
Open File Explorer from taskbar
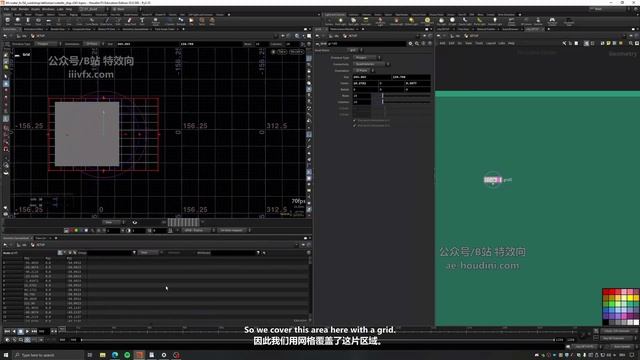click(102, 355)
